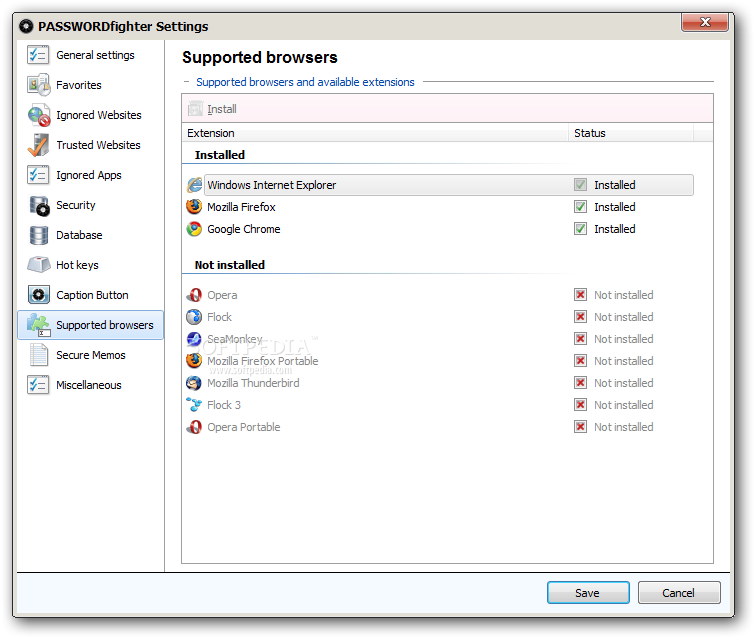The image size is (755, 638).
Task: Select the Google Chrome row text
Action: (244, 229)
